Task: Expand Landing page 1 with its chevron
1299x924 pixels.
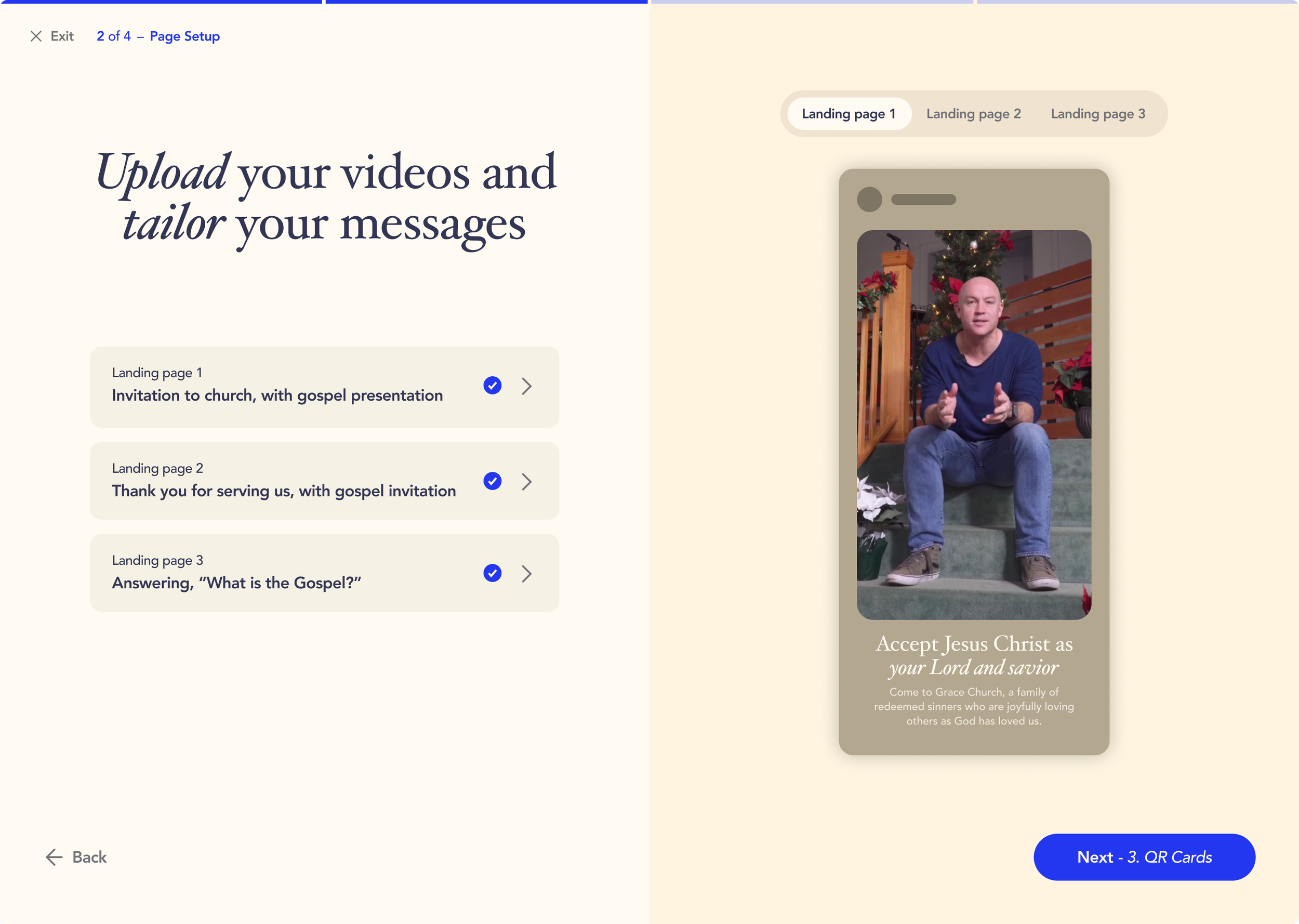Action: pos(527,386)
